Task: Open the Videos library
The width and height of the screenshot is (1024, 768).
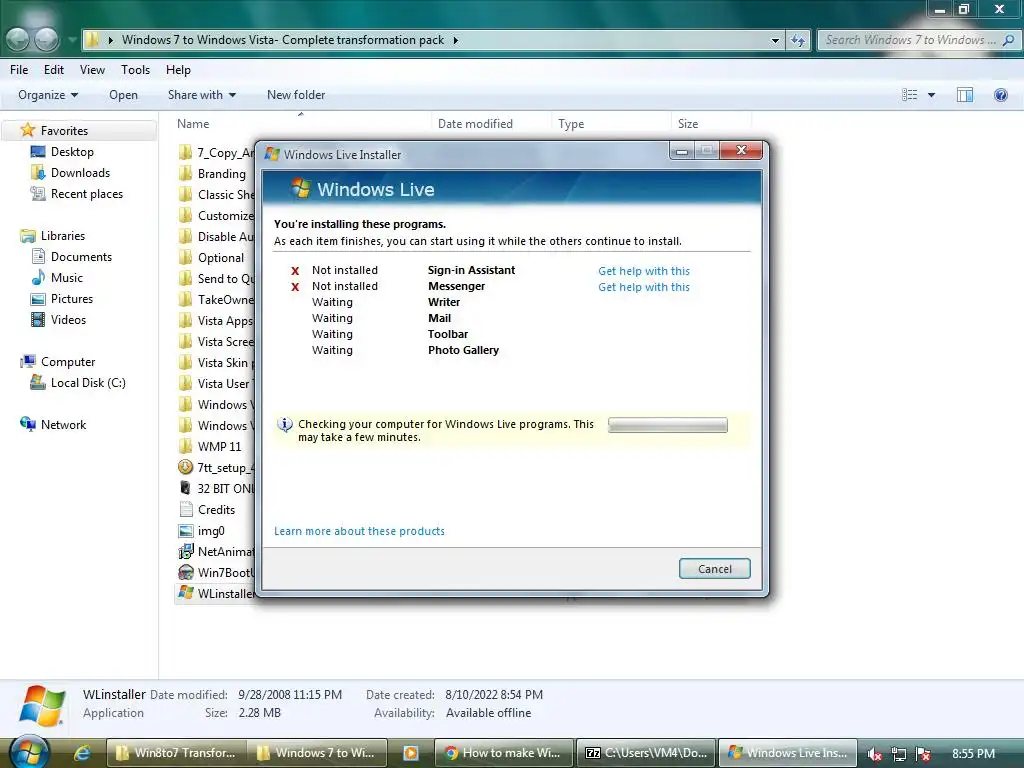Action: coord(68,319)
